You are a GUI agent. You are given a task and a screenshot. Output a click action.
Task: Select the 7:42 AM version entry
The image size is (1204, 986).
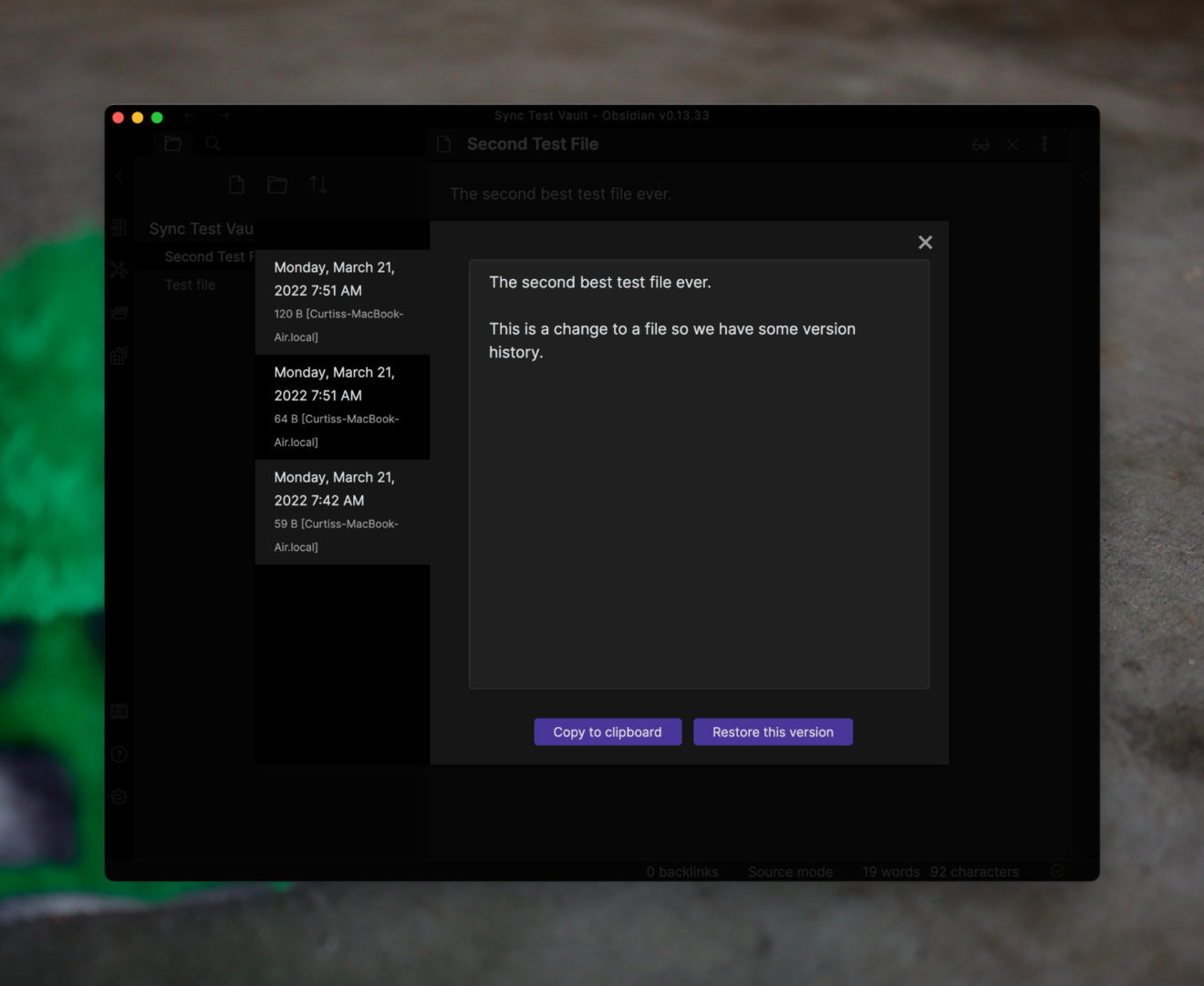(x=342, y=511)
